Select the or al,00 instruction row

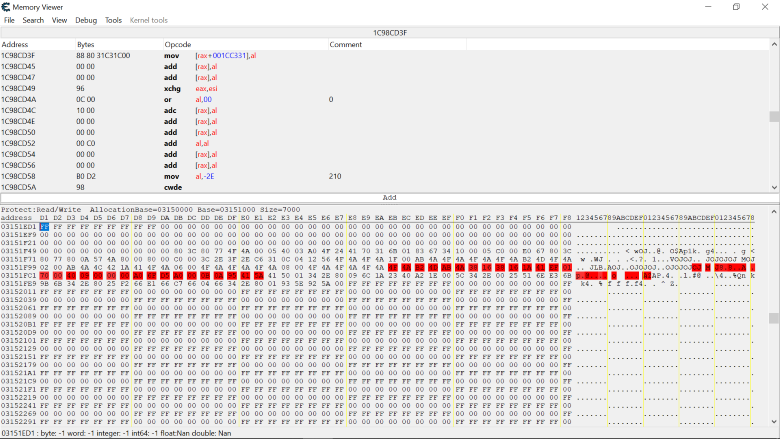385,99
